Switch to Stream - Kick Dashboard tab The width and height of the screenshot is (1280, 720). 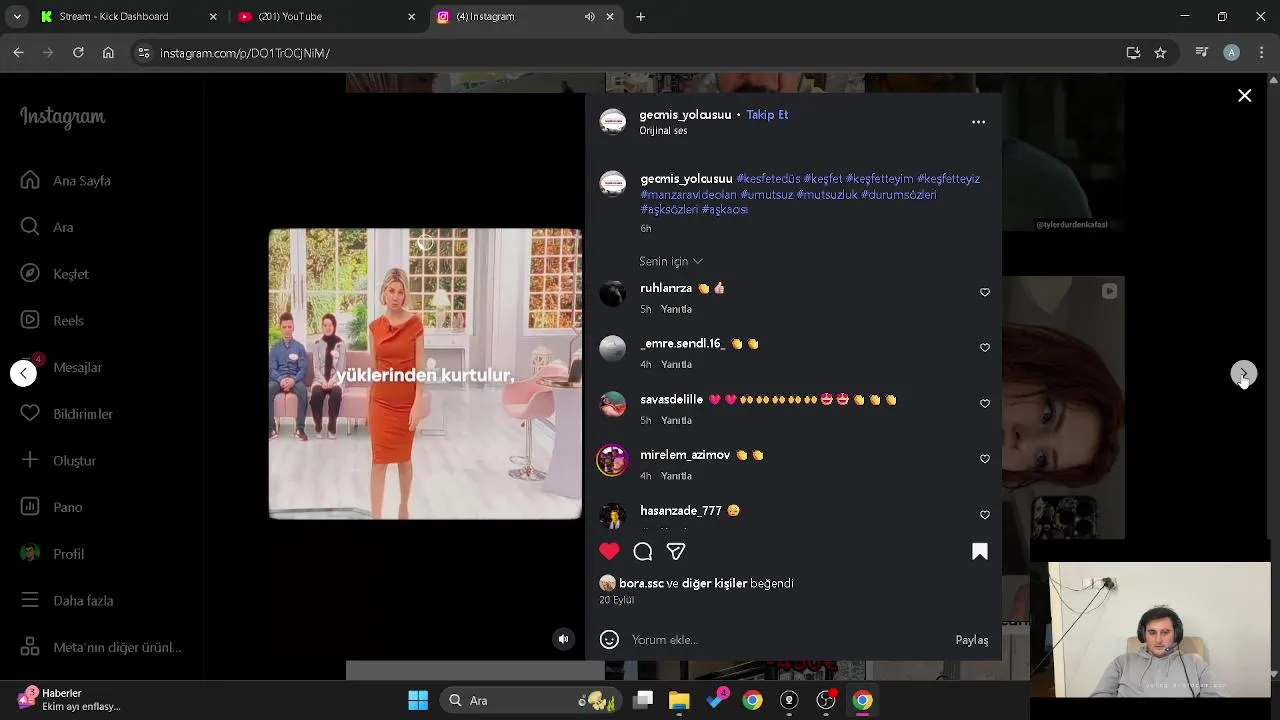128,16
